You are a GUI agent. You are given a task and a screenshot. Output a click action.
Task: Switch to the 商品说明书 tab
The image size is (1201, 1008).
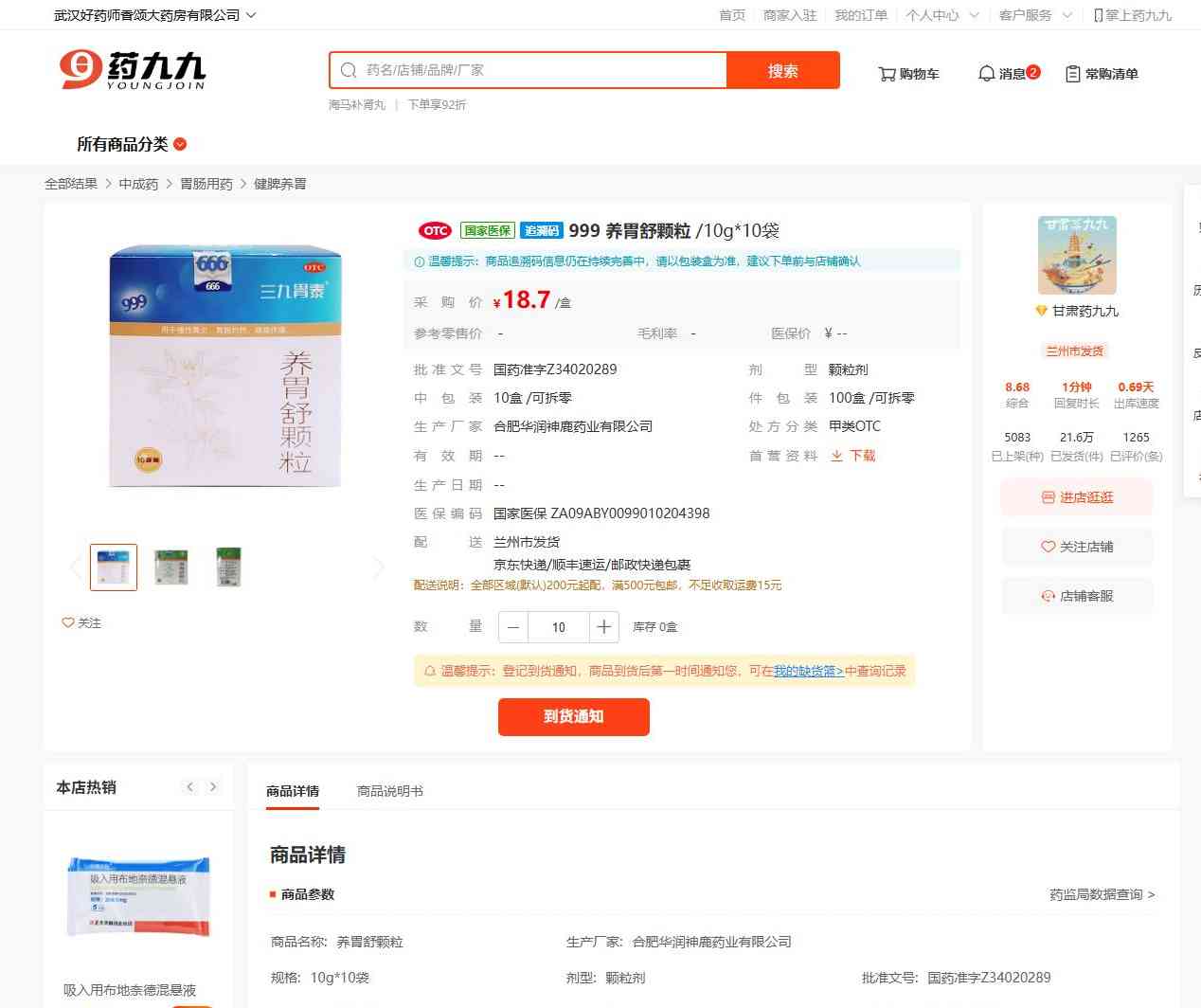(389, 791)
